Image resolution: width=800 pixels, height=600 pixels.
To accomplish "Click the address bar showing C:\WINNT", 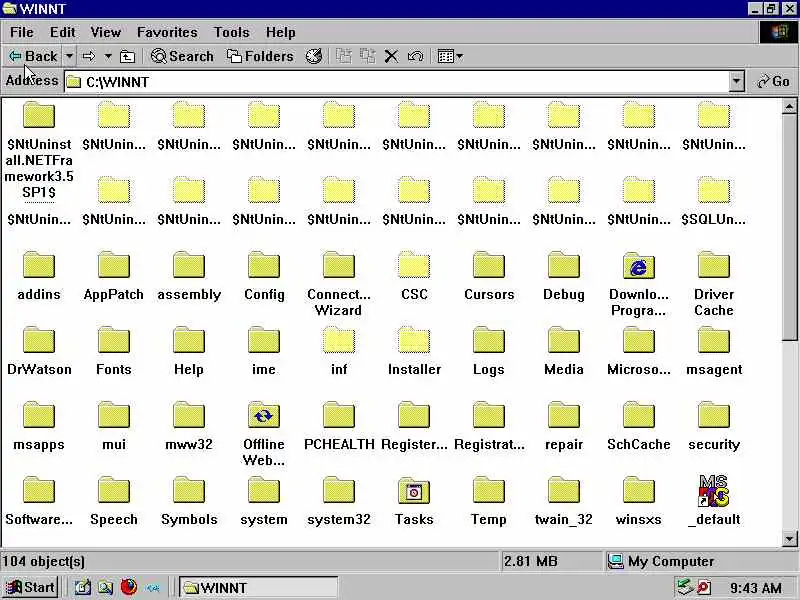I will (x=398, y=82).
